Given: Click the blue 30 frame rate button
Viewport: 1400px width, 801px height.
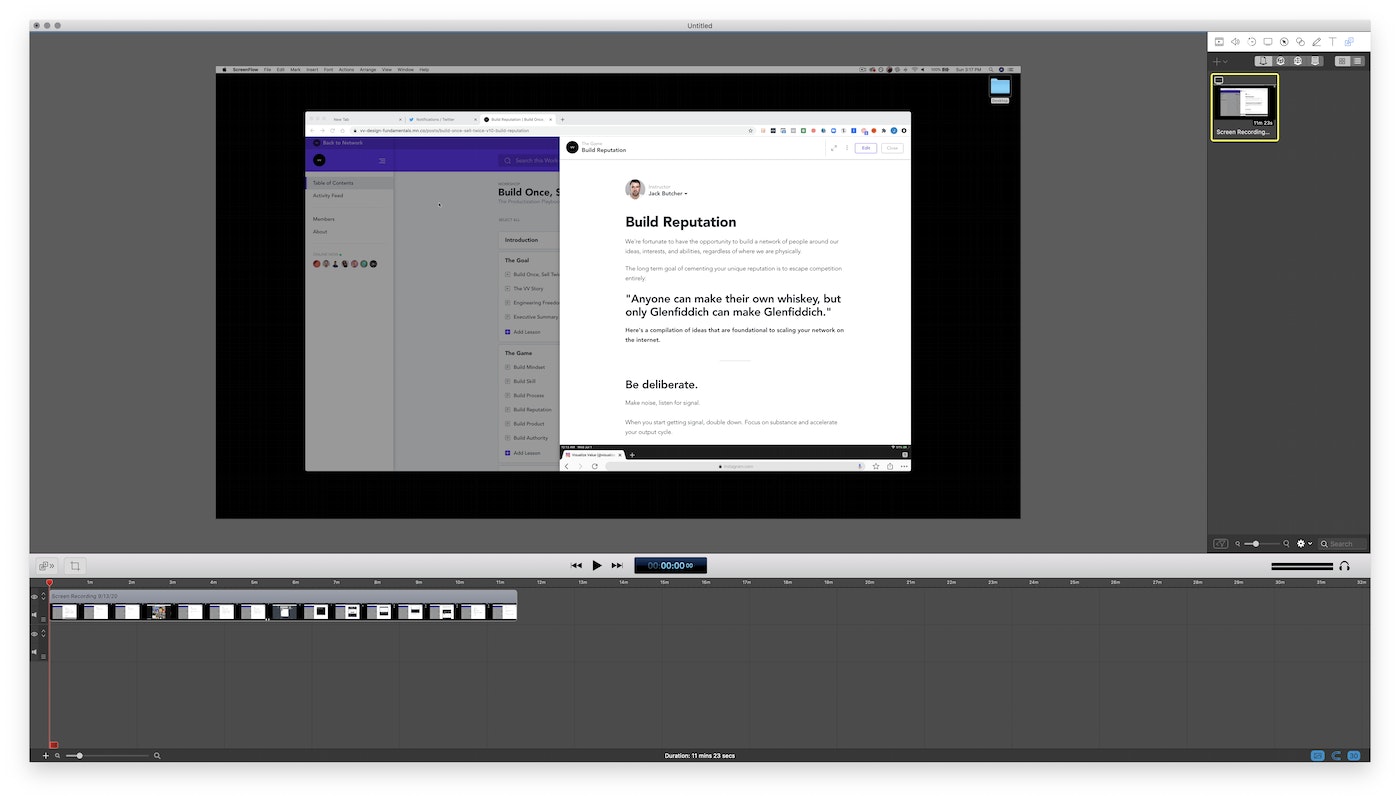Looking at the screenshot, I should 1354,756.
